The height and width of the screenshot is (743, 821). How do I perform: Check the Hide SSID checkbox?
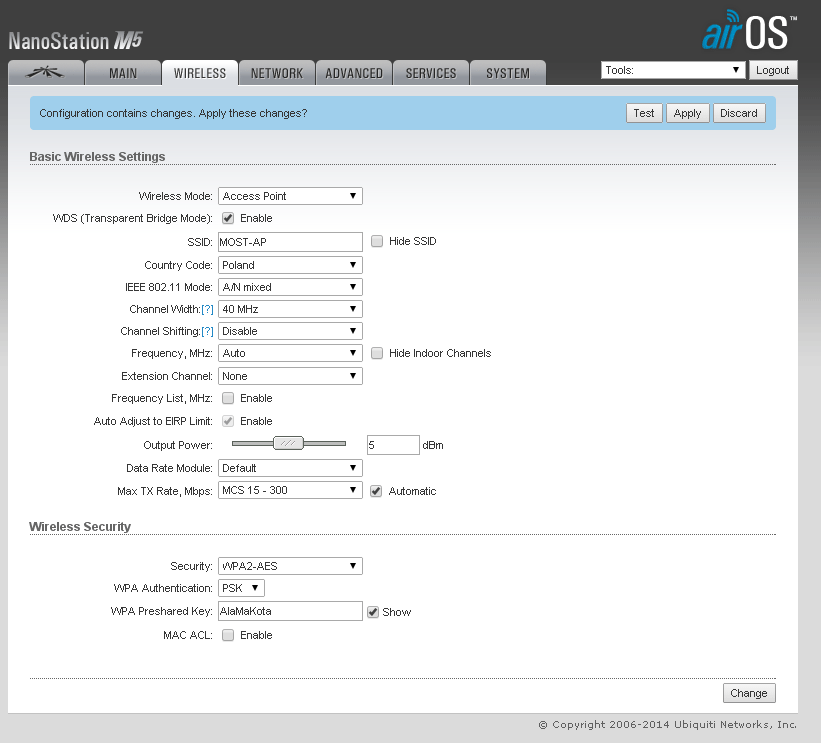click(x=376, y=241)
